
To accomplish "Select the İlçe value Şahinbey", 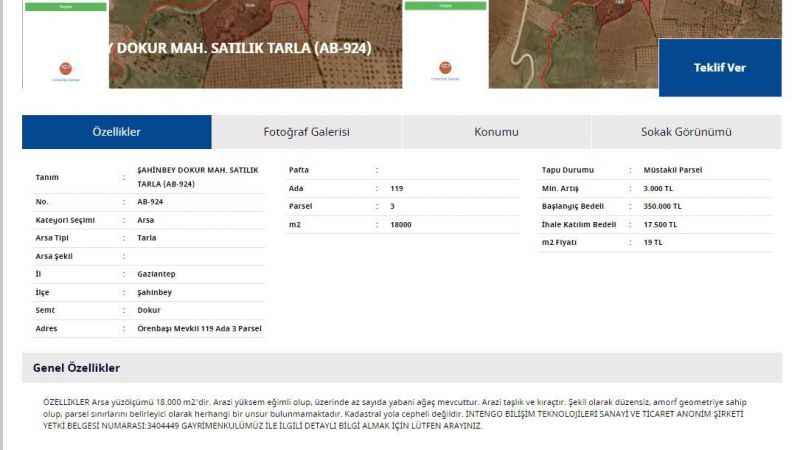I will [x=154, y=292].
